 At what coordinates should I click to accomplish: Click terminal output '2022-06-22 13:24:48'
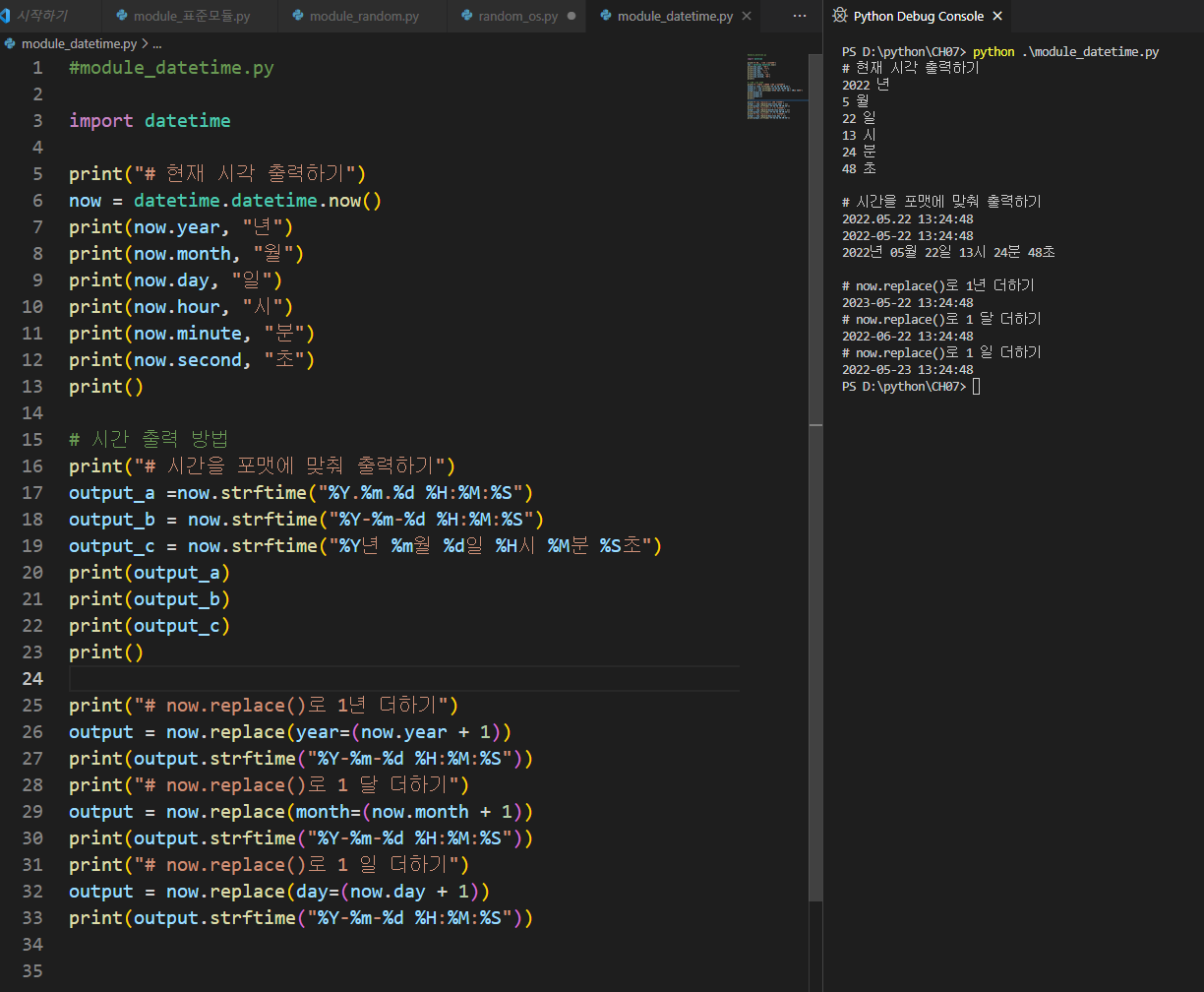click(907, 337)
